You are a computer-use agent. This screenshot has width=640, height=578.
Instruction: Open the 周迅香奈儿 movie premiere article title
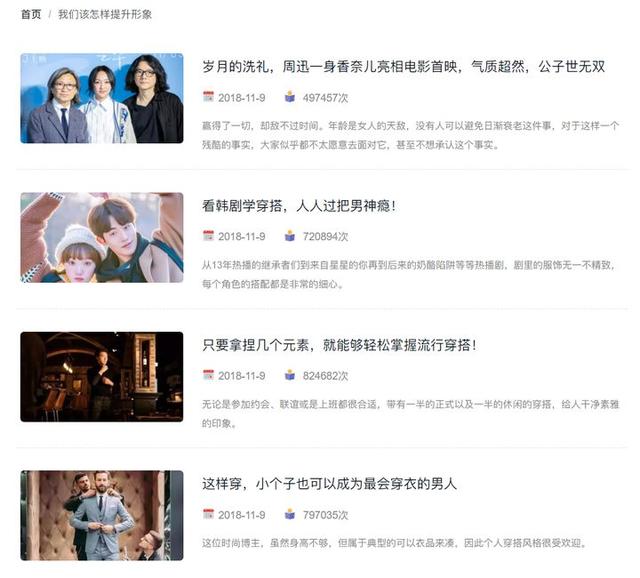coord(403,67)
